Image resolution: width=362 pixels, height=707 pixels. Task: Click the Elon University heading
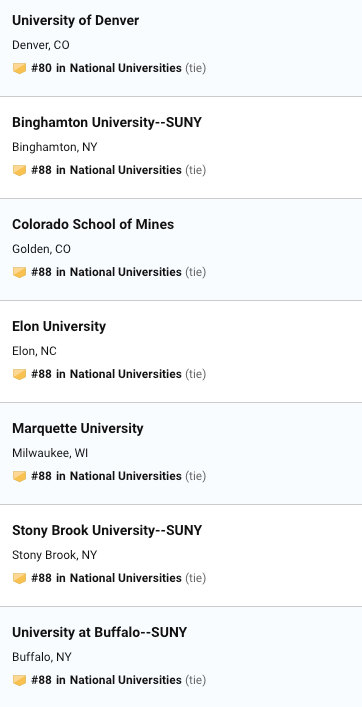point(59,326)
